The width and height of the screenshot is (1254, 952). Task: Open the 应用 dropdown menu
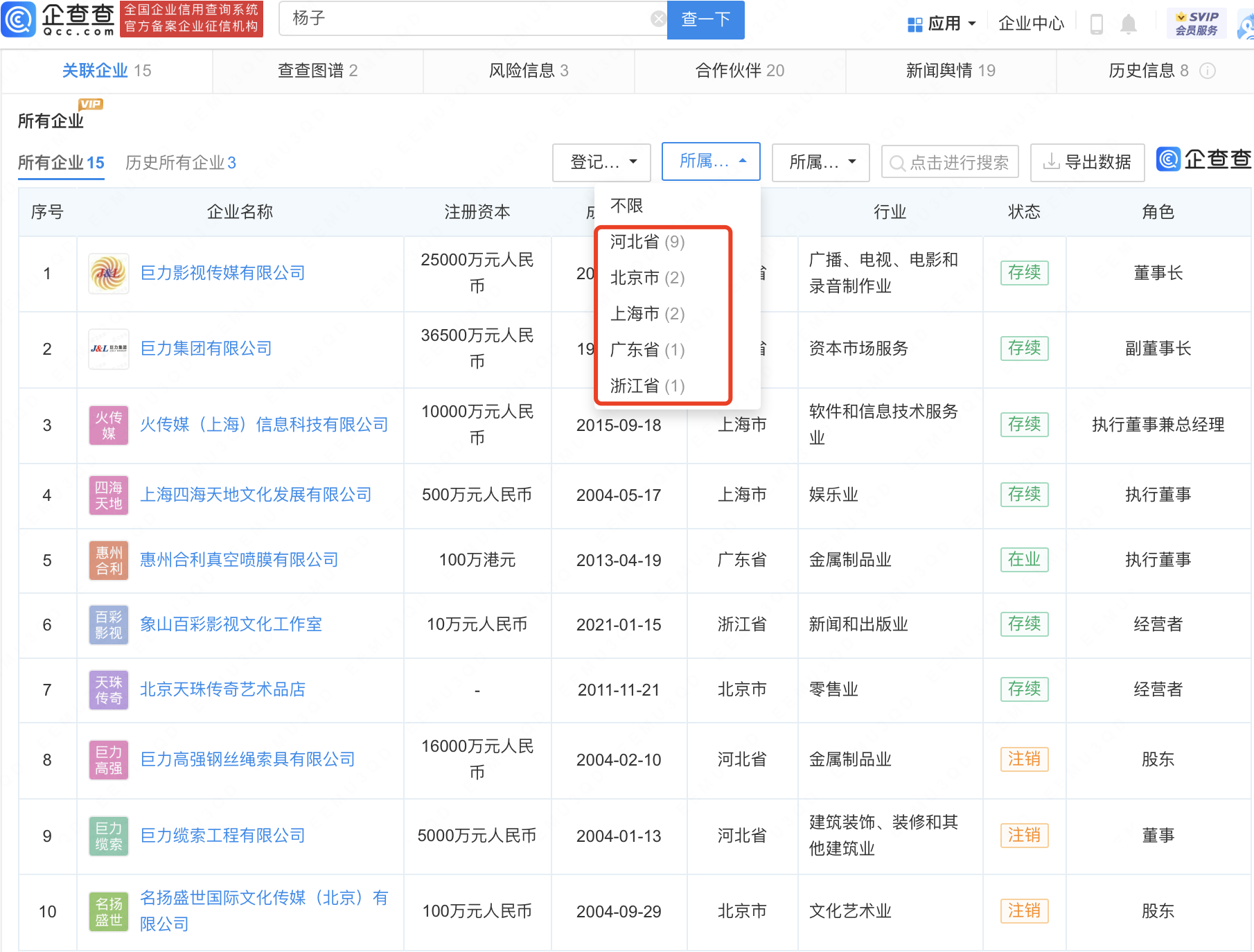tap(942, 24)
